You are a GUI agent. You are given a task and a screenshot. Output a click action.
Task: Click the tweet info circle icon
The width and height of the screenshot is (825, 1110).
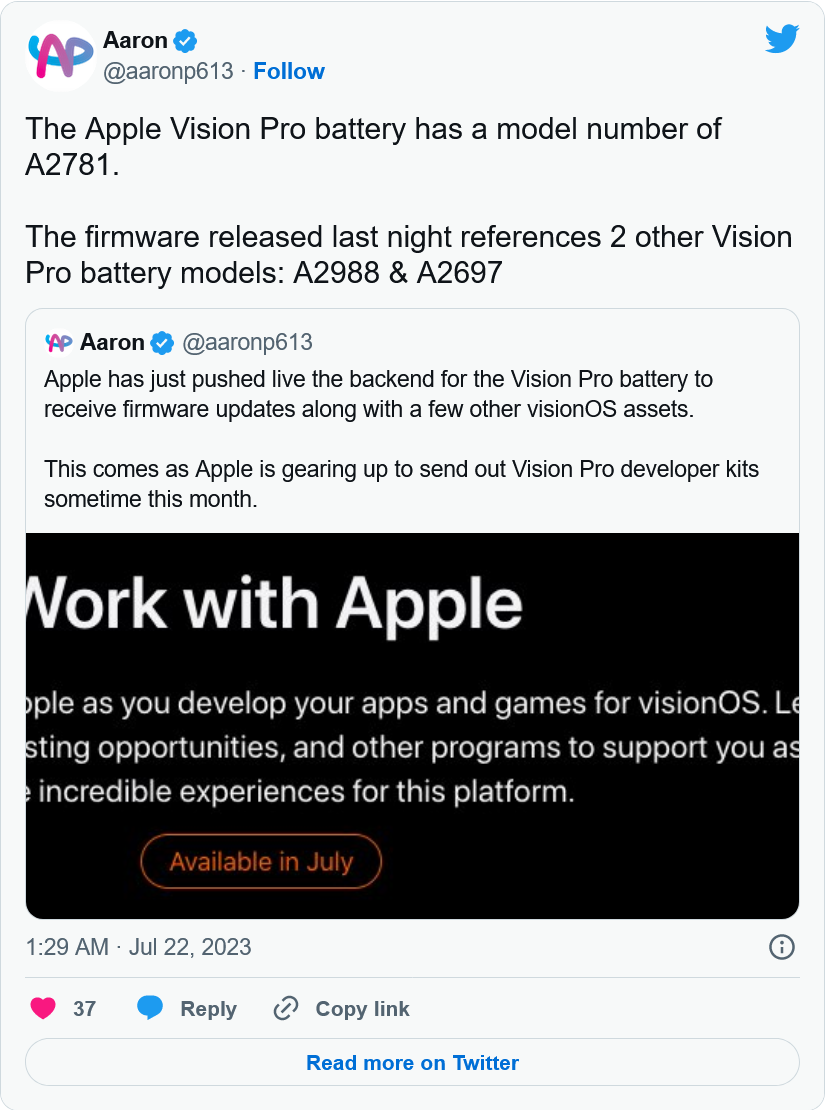point(782,946)
